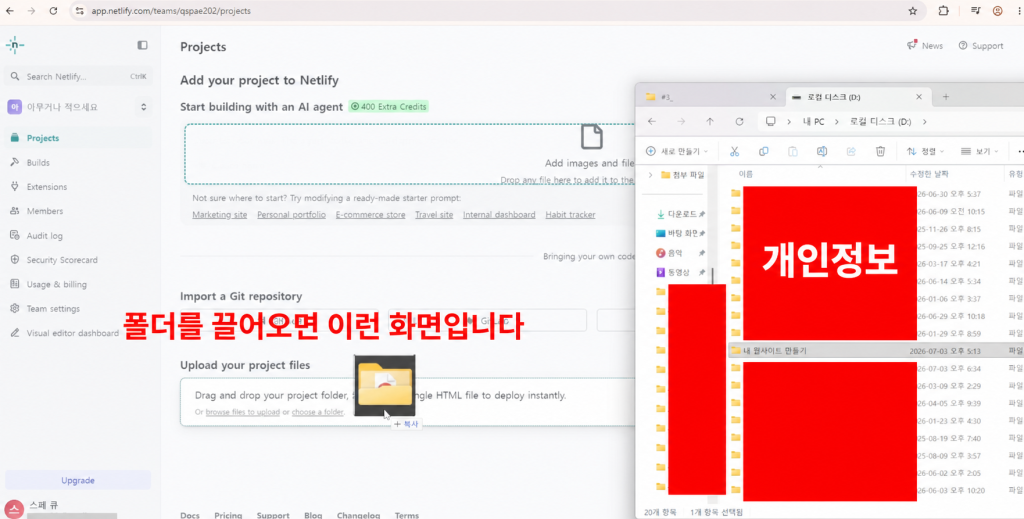Click the Delete trash icon in Explorer
1024x519 pixels.
(880, 151)
